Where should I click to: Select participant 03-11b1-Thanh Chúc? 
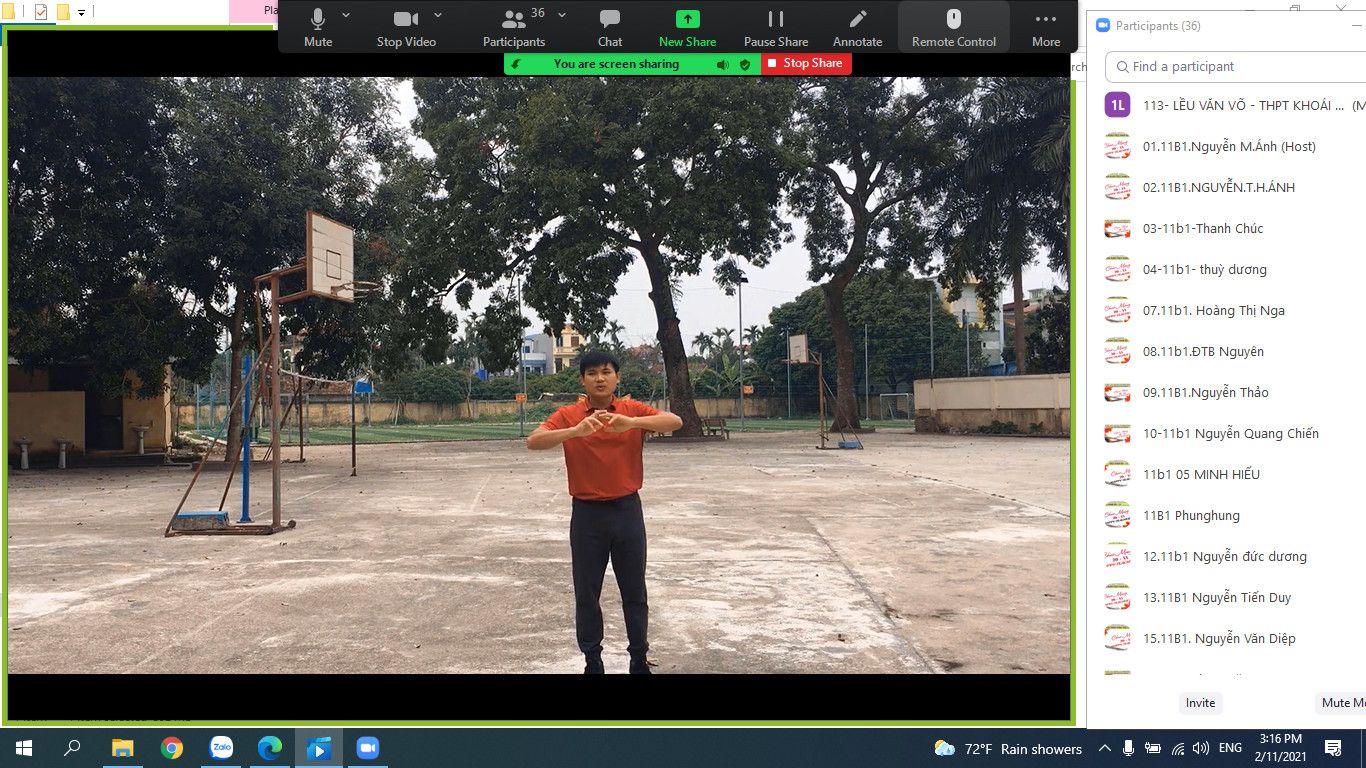click(1203, 228)
